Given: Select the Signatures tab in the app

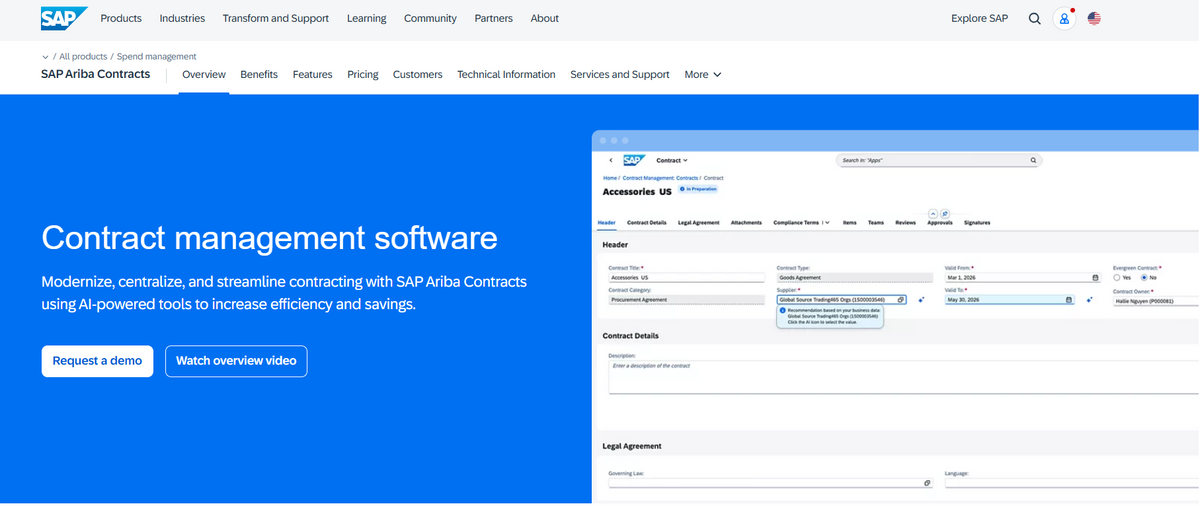Looking at the screenshot, I should [x=977, y=222].
